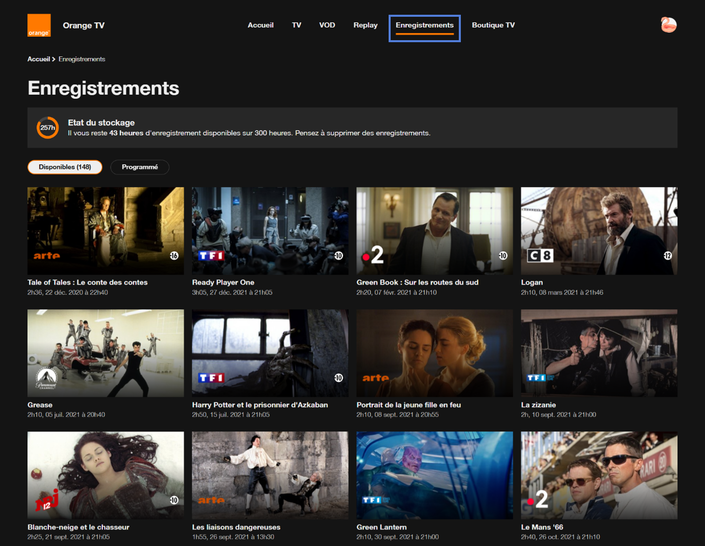Click Grease date 05 juil. 2021 à 20h40
Viewport: 705px width, 546px height.
click(72, 415)
